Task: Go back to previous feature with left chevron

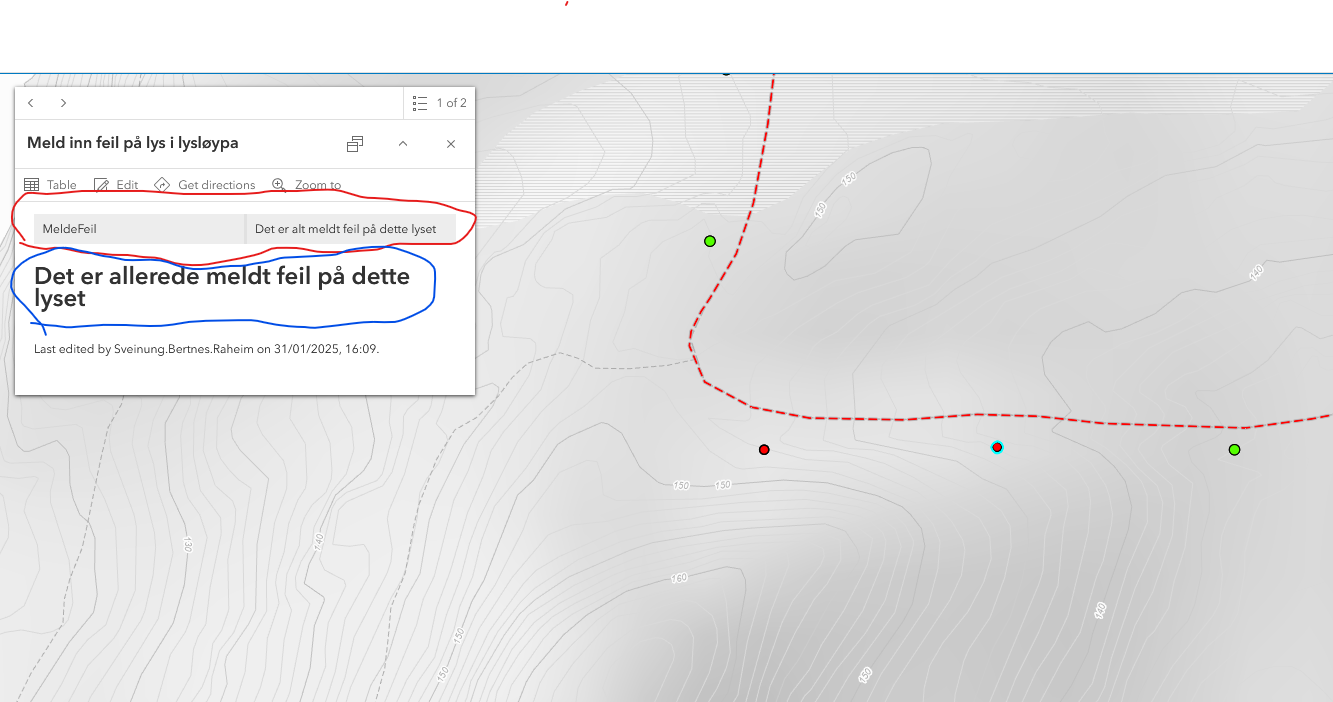Action: pos(30,102)
